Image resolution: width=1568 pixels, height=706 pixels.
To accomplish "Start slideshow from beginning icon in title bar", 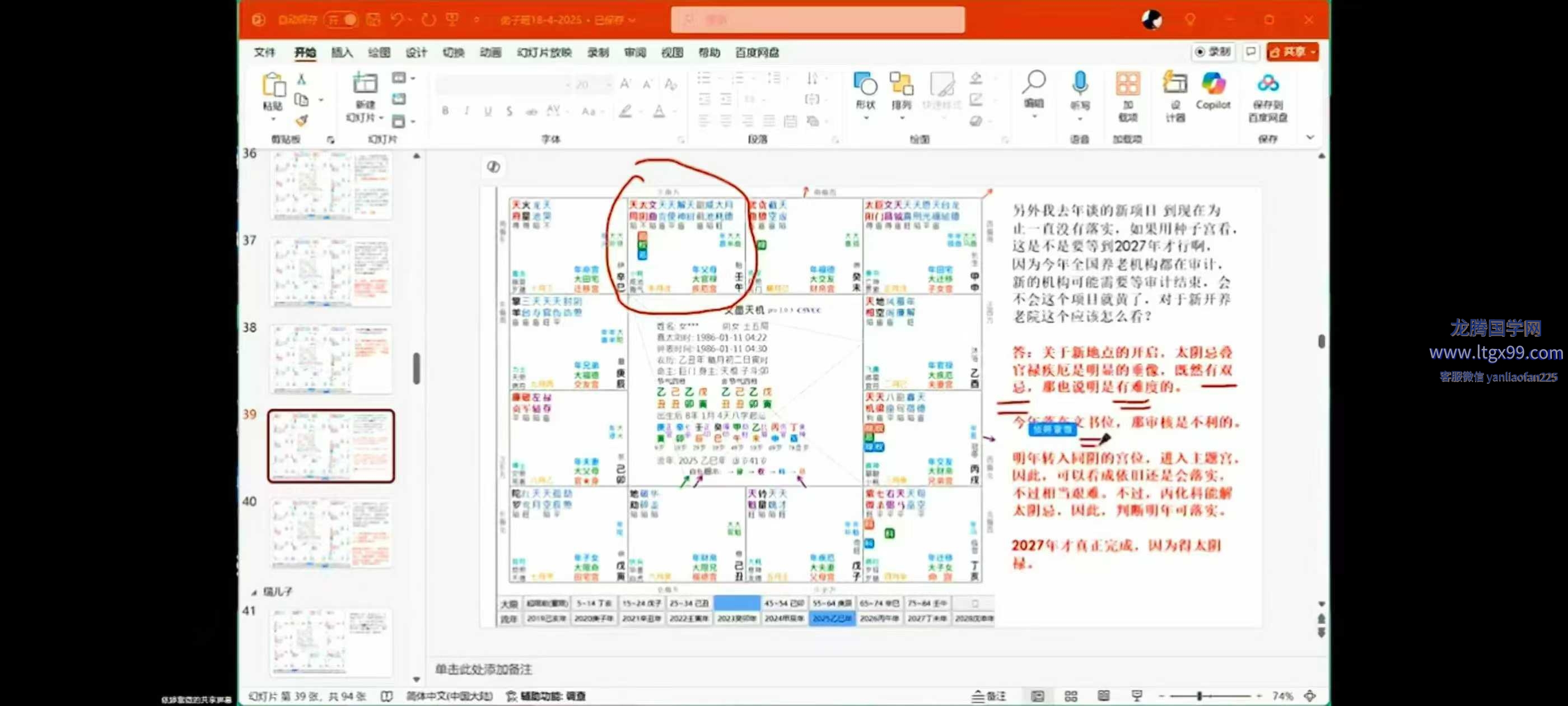I will (x=452, y=20).
